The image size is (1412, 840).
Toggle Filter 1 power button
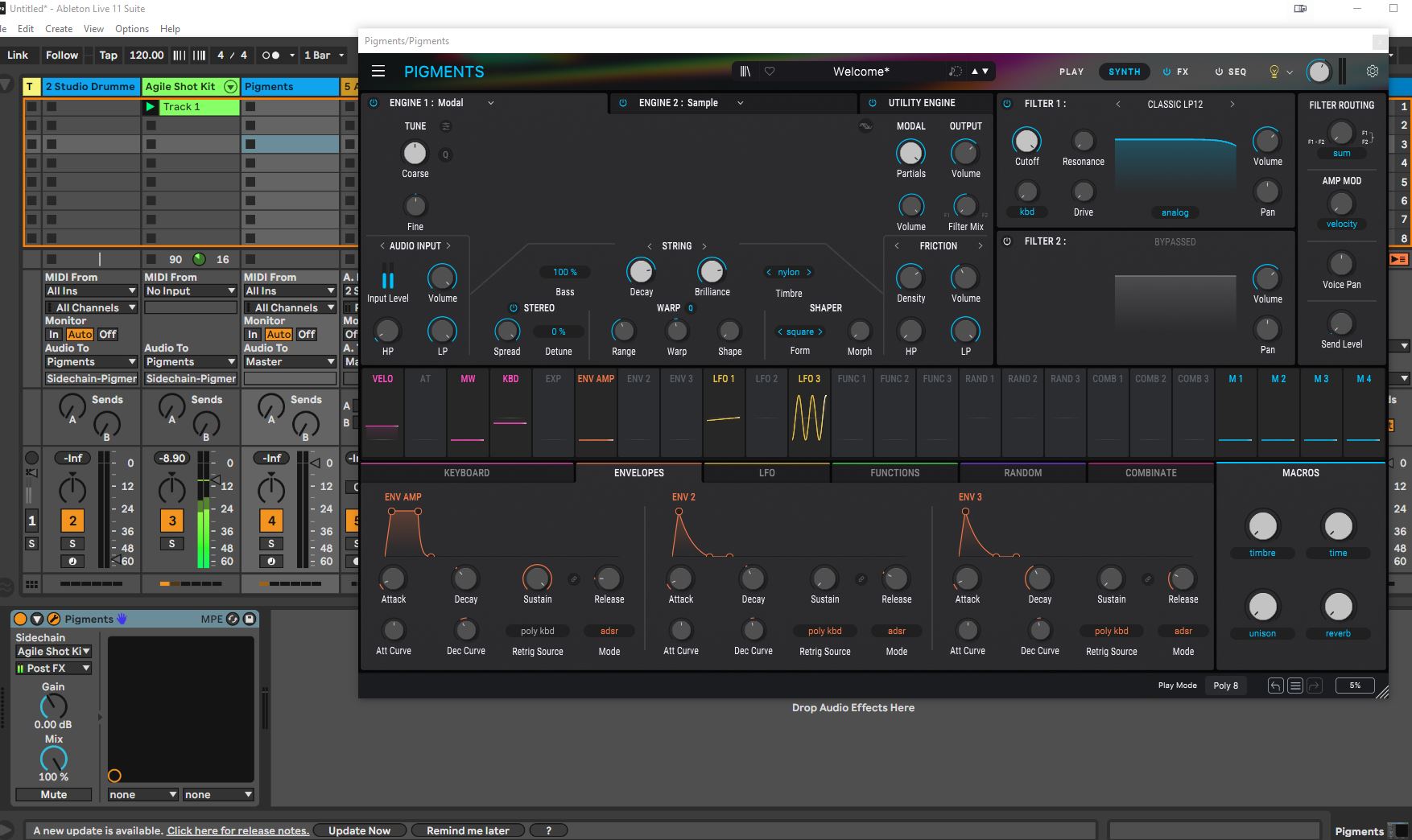pos(1007,104)
